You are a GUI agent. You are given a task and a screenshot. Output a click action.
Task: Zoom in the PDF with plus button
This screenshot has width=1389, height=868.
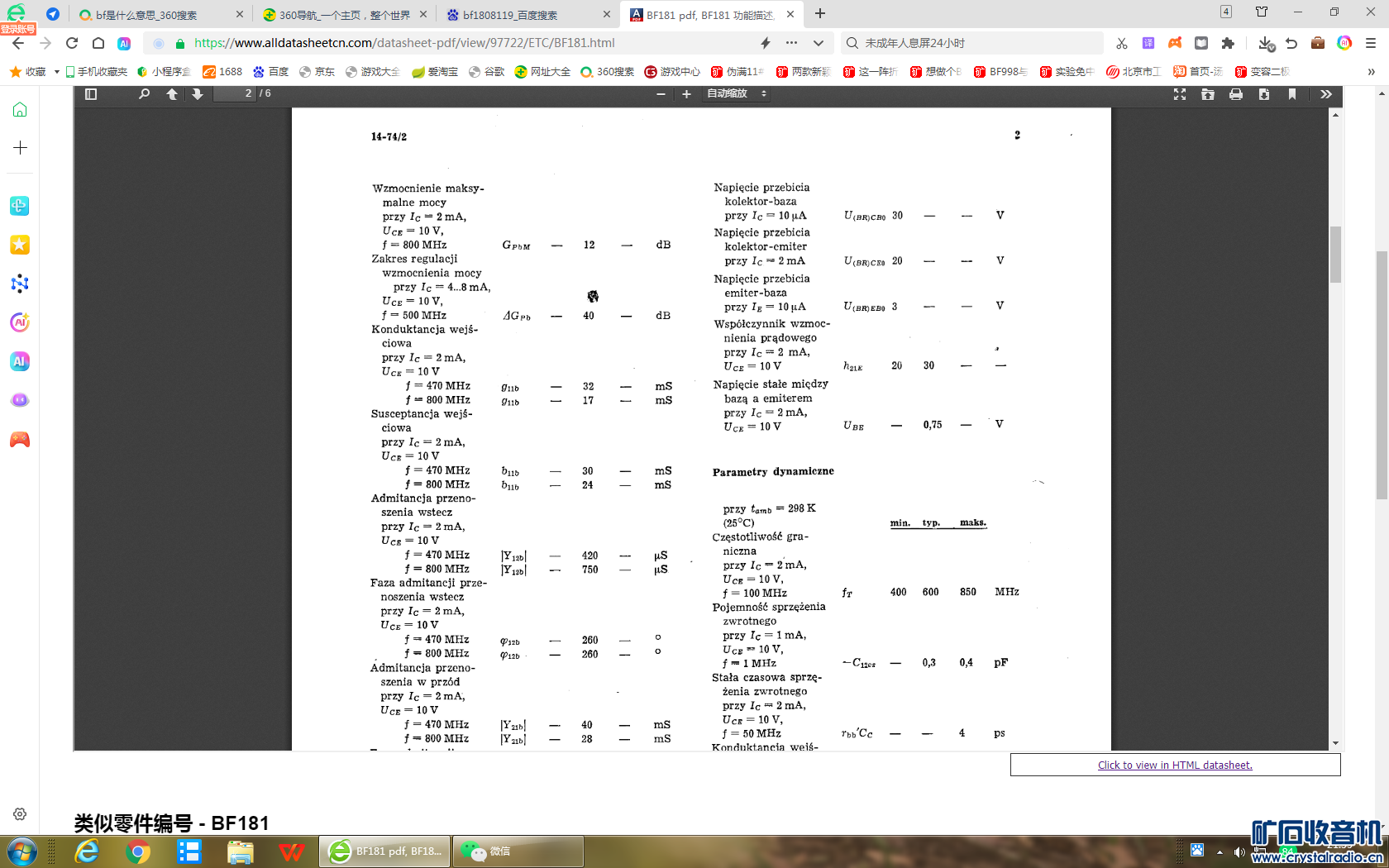(x=686, y=94)
